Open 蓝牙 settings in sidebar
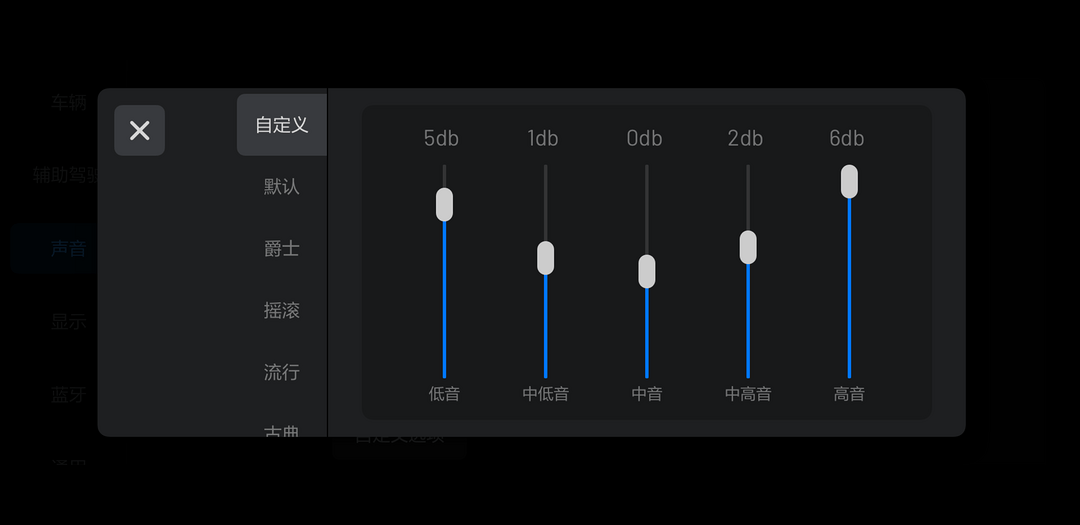This screenshot has height=525, width=1080. tap(69, 395)
